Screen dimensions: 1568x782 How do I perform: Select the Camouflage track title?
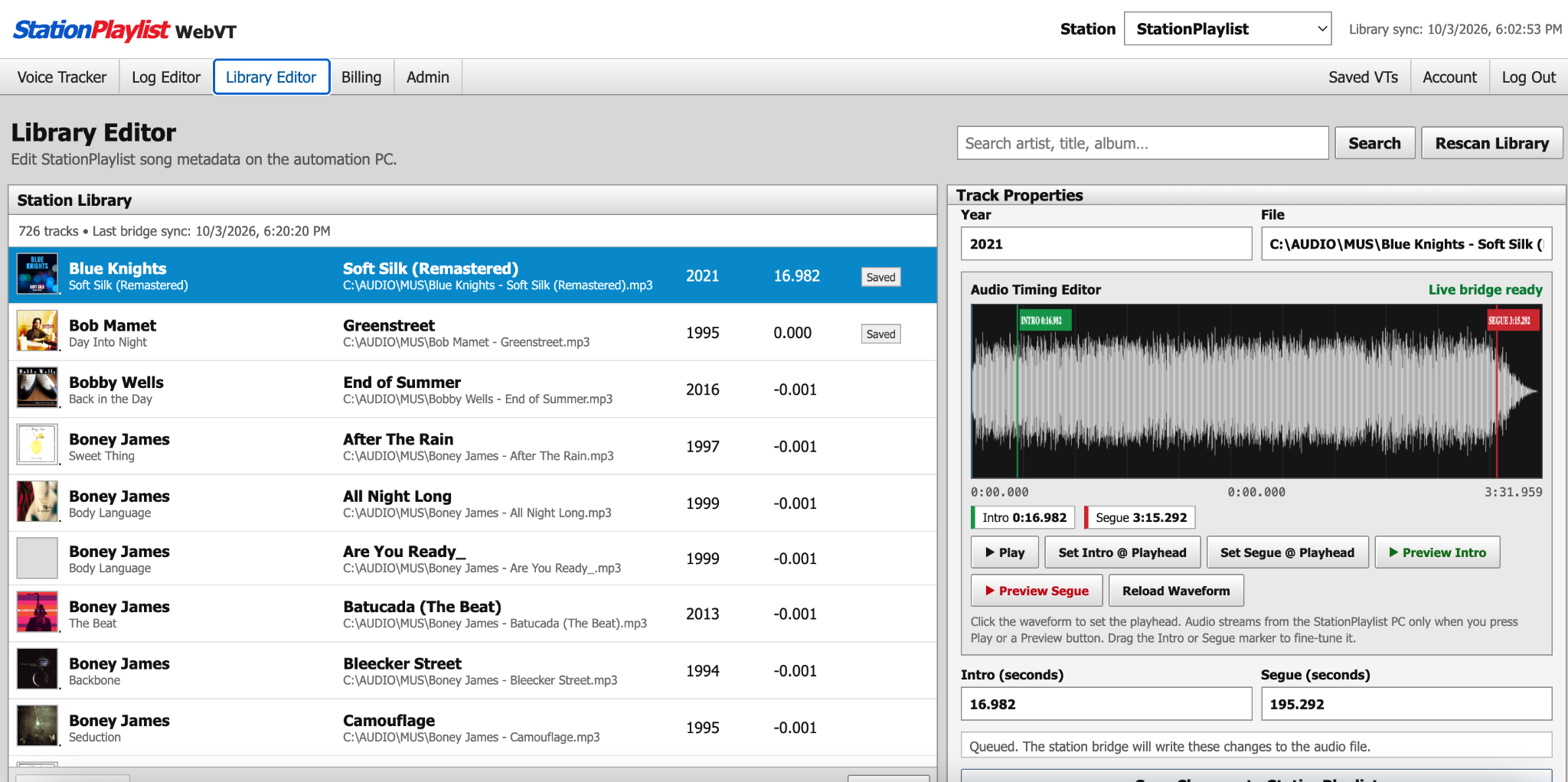[388, 720]
